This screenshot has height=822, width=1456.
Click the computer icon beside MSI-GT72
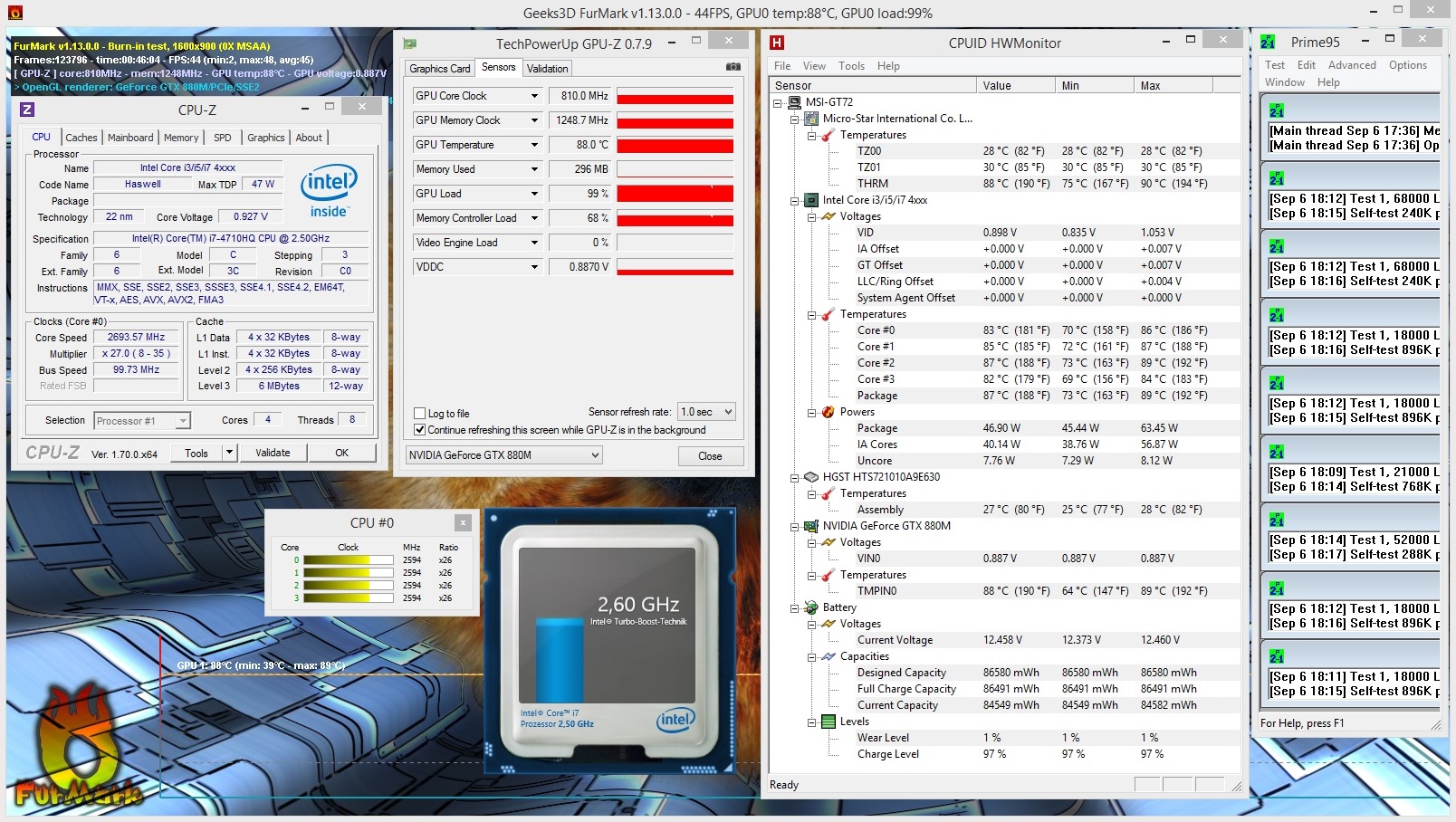point(794,102)
